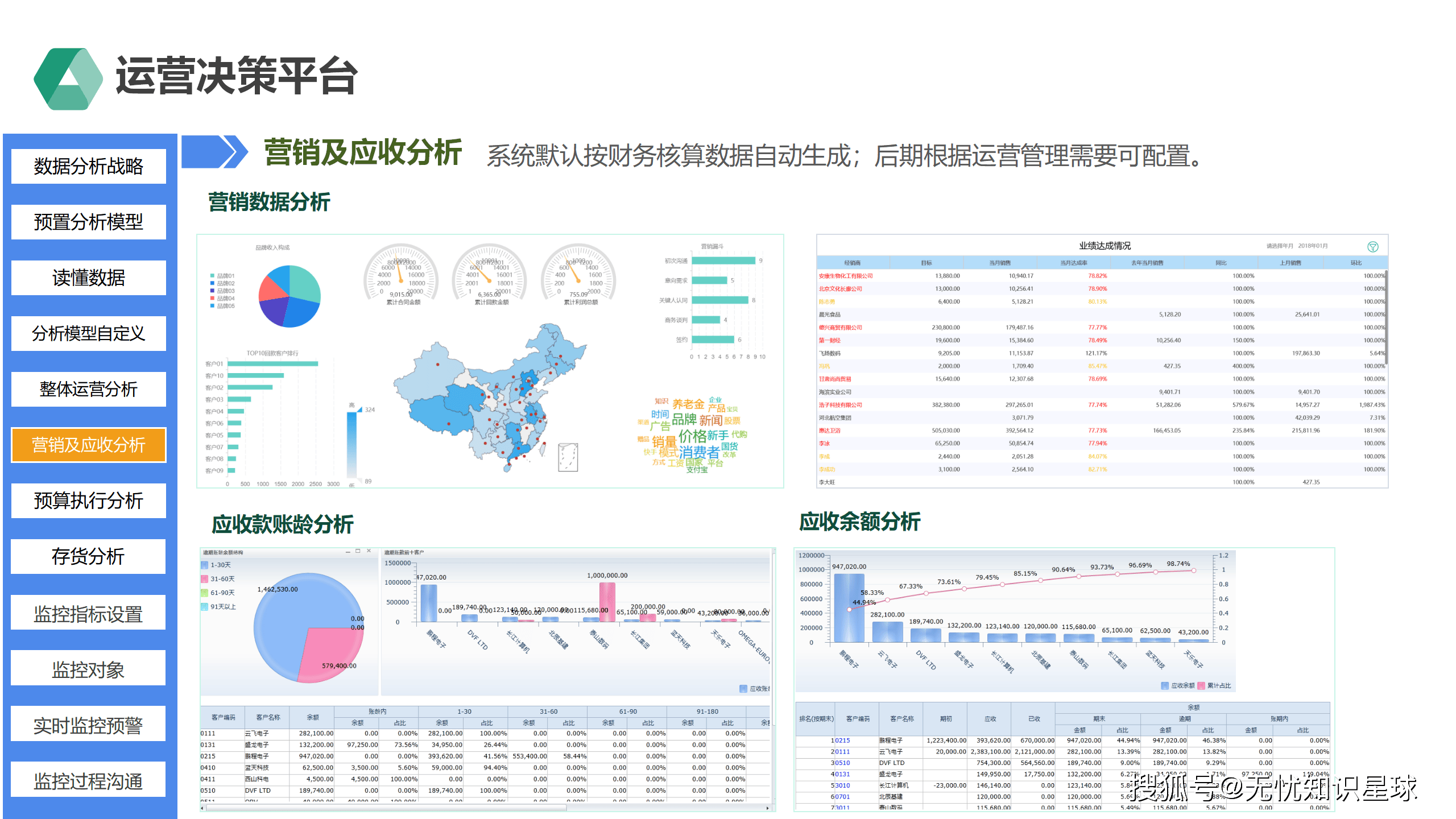Click the filter funnel icon in 业绩达成情况
Image resolution: width=1456 pixels, height=819 pixels.
(1372, 246)
